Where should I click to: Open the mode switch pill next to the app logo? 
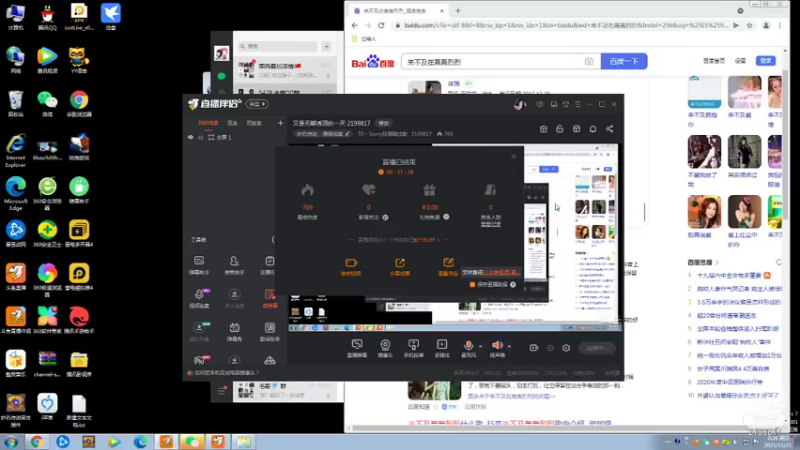coord(257,104)
